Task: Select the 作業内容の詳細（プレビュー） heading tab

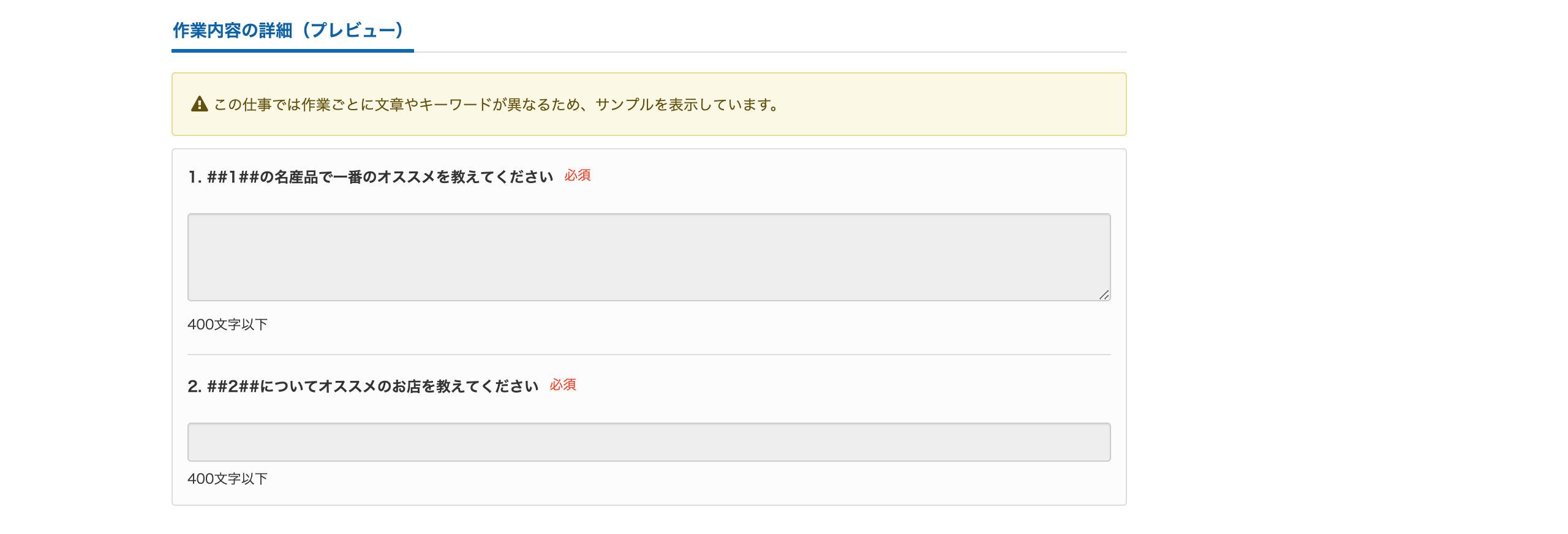Action: click(x=288, y=29)
